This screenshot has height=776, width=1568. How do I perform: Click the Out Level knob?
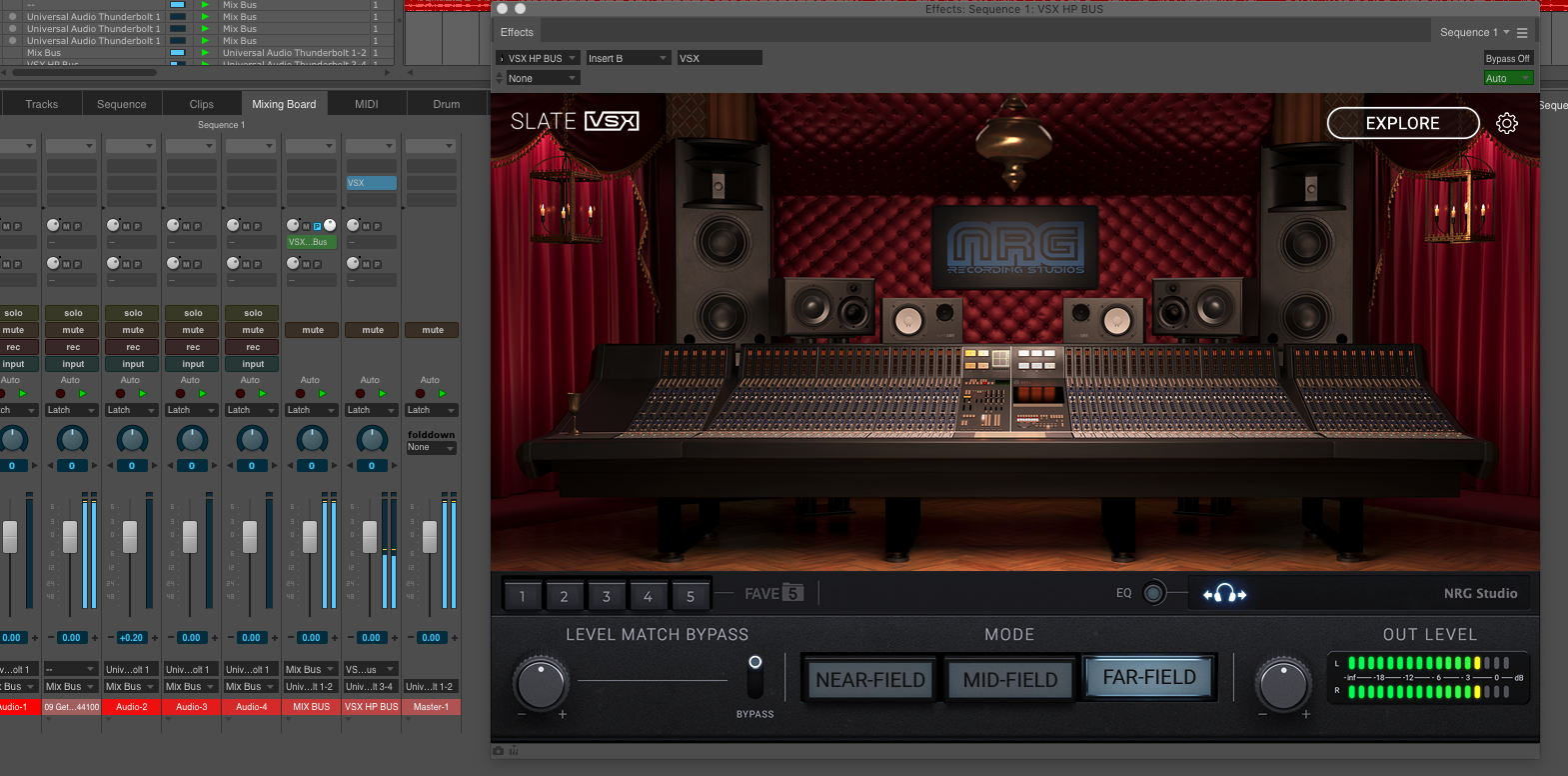coord(1284,683)
